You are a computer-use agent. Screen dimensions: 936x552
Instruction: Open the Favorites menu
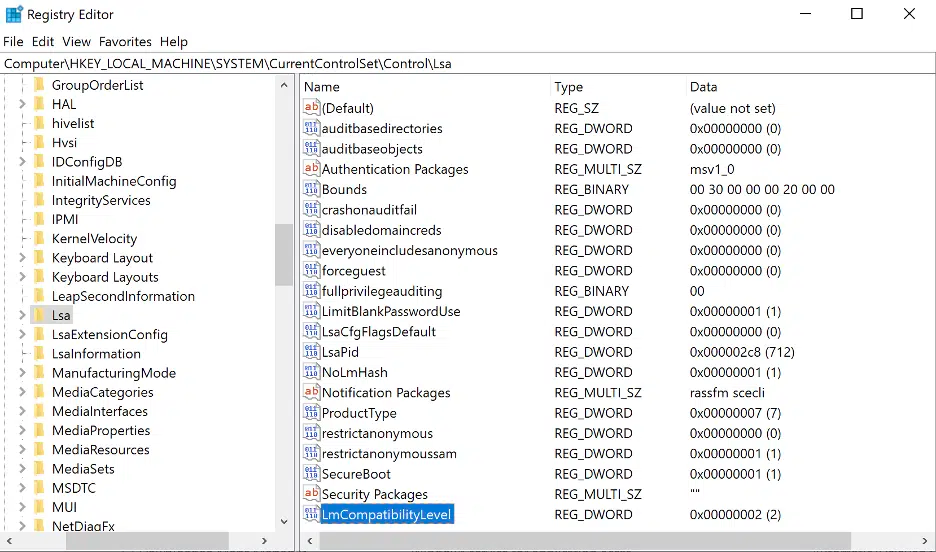pos(125,41)
